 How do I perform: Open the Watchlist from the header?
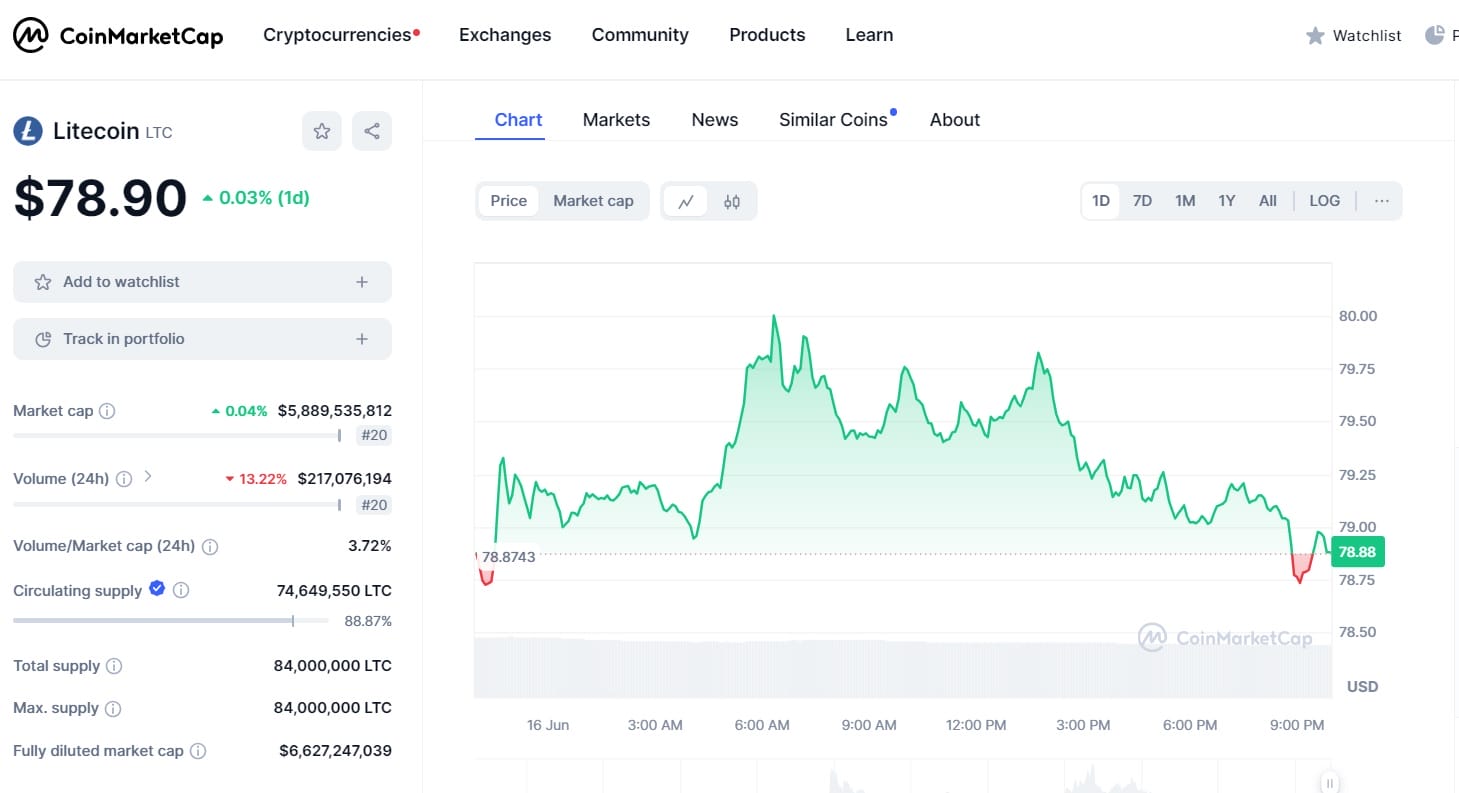pyautogui.click(x=1354, y=36)
